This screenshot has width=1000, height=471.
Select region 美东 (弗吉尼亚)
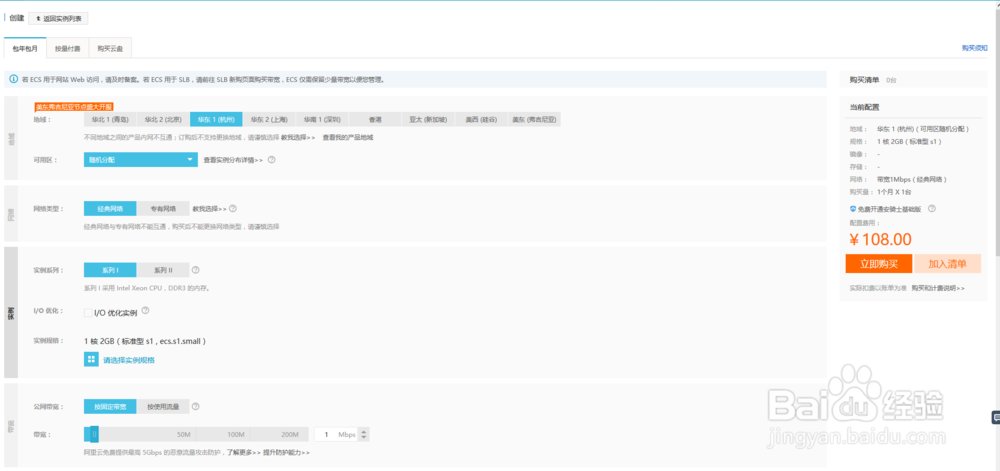[534, 119]
